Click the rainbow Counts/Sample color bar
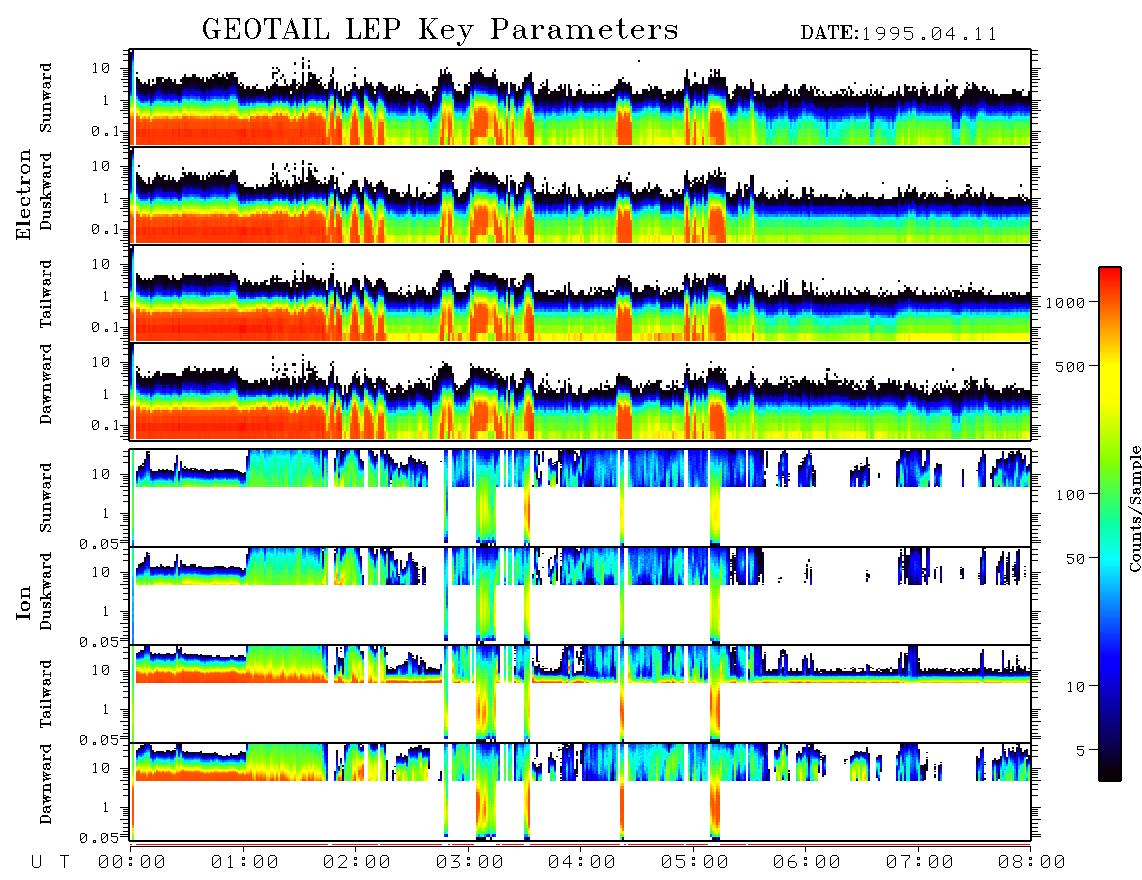This screenshot has width=1142, height=880. point(1109,524)
